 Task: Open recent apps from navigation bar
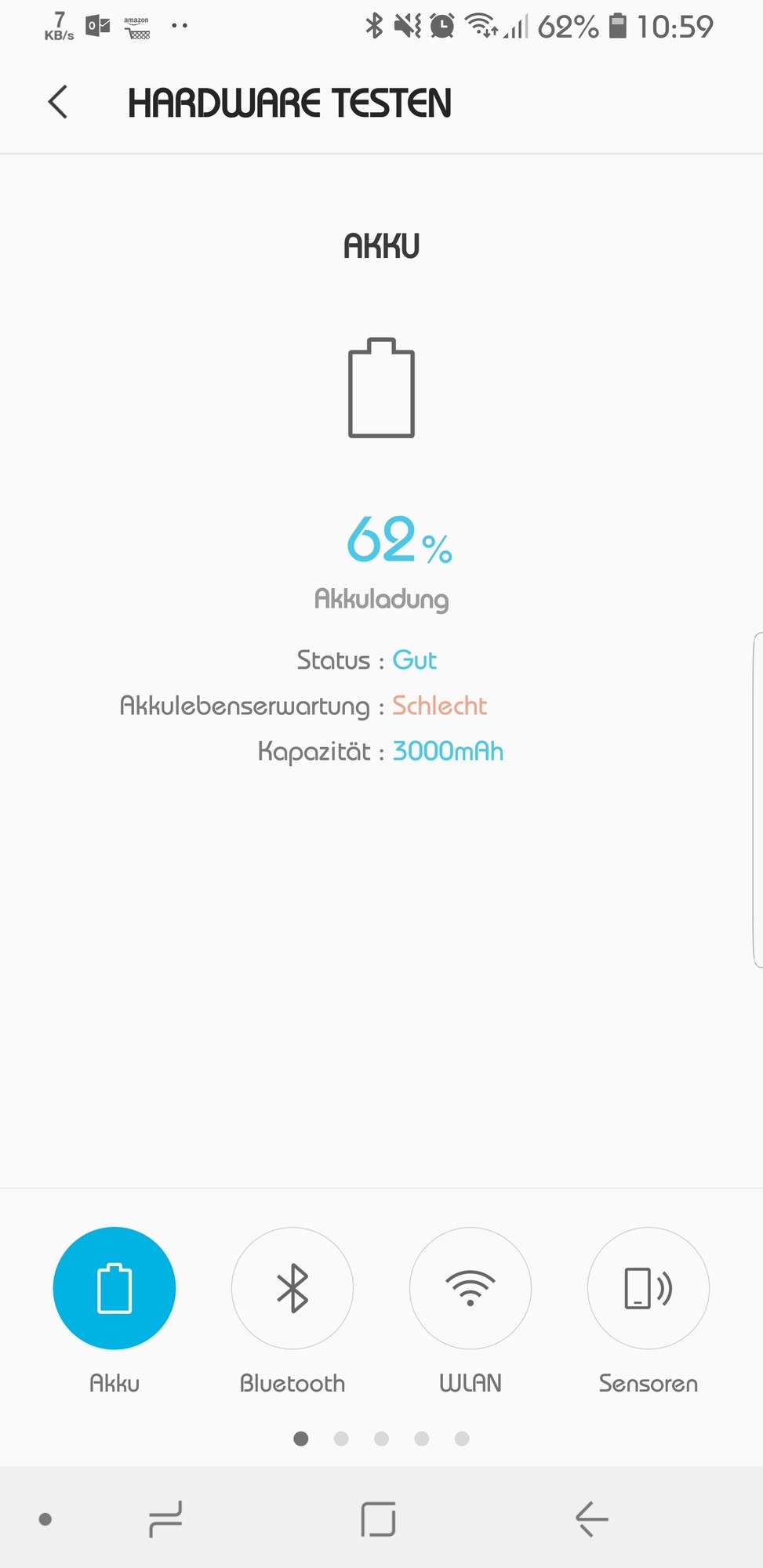click(x=165, y=1519)
